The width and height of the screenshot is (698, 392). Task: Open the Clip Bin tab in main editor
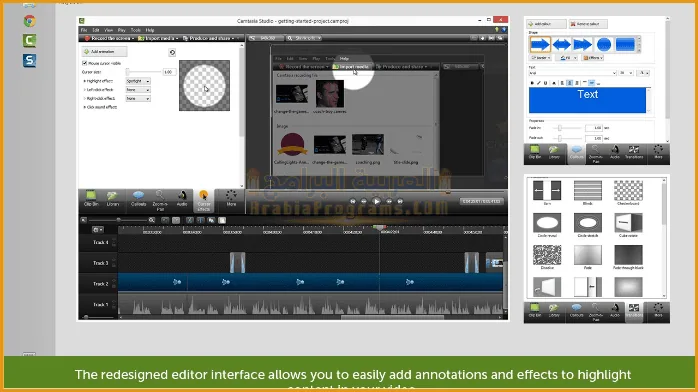pos(91,199)
